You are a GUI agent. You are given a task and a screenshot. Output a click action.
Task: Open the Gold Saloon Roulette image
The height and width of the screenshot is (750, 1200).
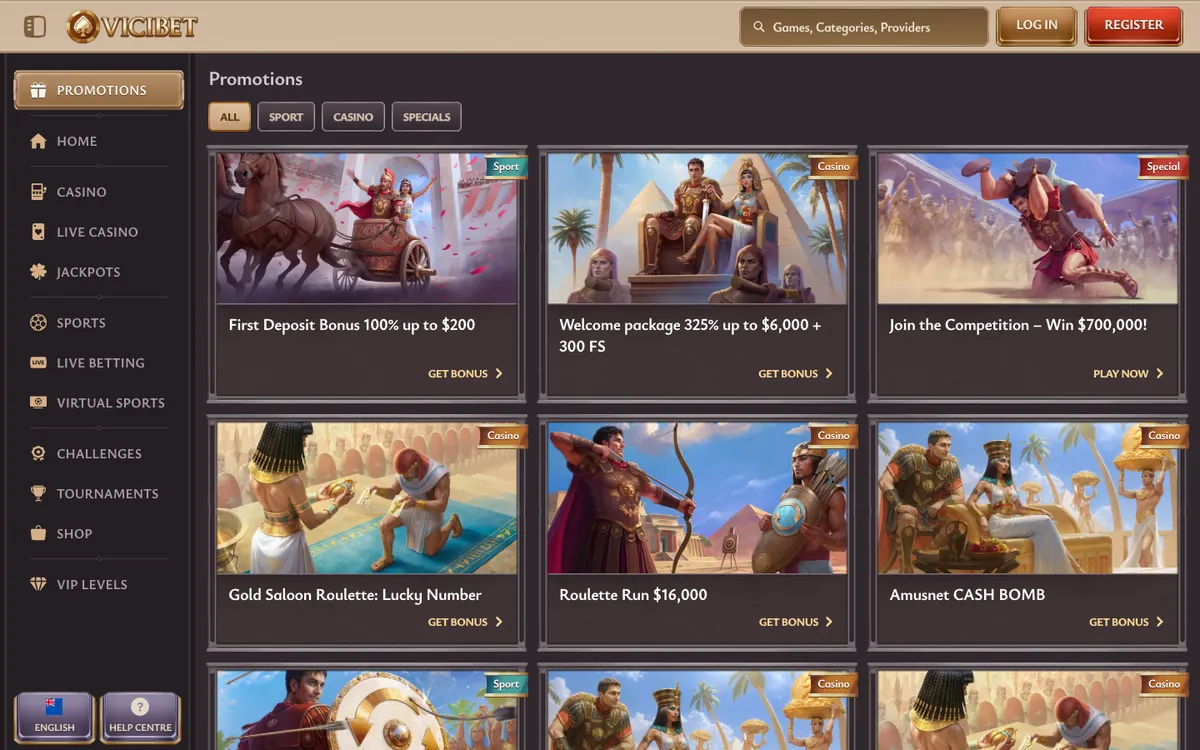[x=367, y=498]
